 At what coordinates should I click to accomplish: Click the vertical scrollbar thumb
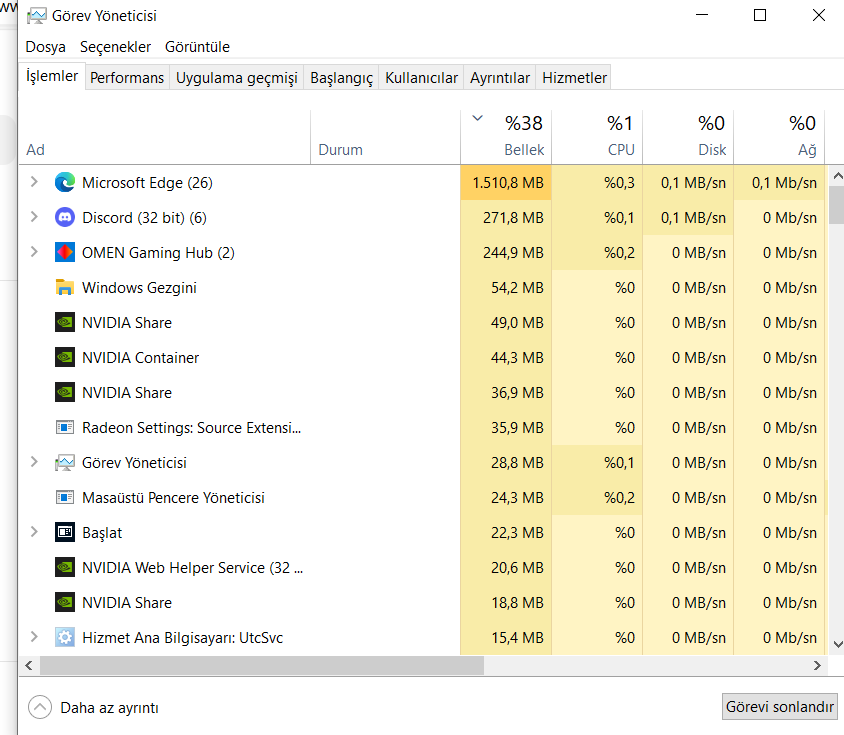point(837,205)
